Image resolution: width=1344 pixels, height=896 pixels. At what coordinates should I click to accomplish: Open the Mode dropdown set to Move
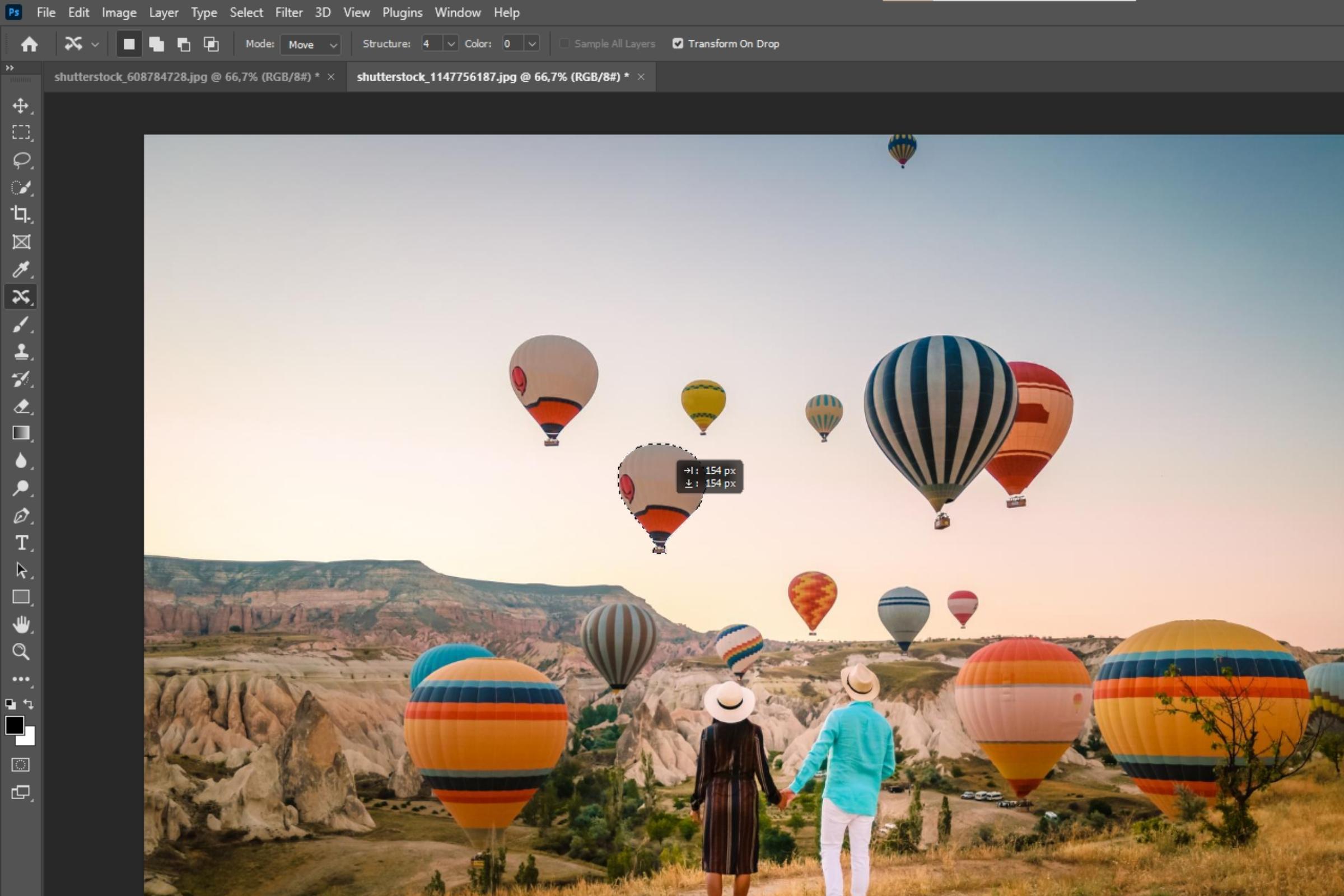click(x=310, y=44)
